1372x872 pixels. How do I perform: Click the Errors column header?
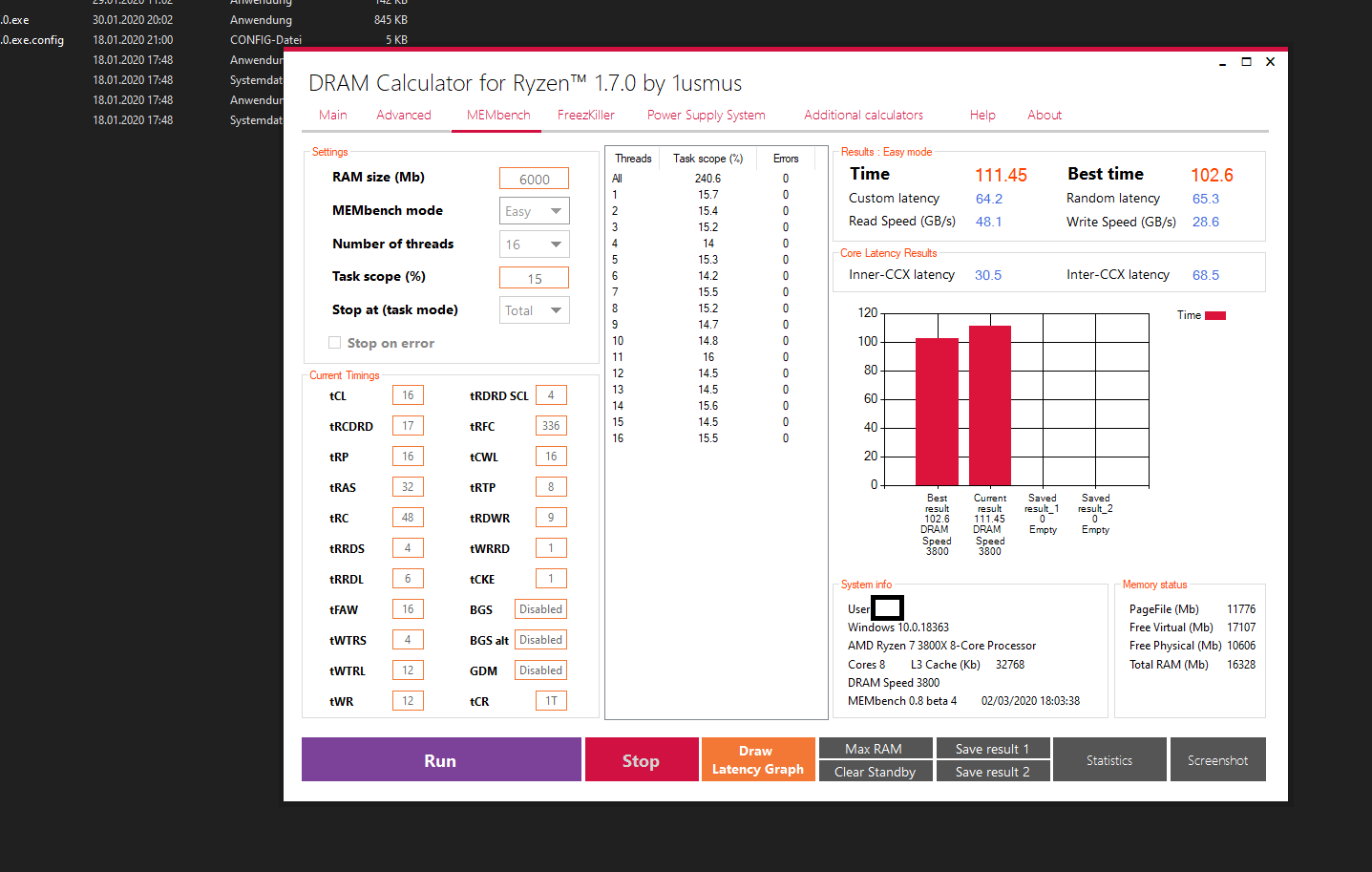coord(786,159)
